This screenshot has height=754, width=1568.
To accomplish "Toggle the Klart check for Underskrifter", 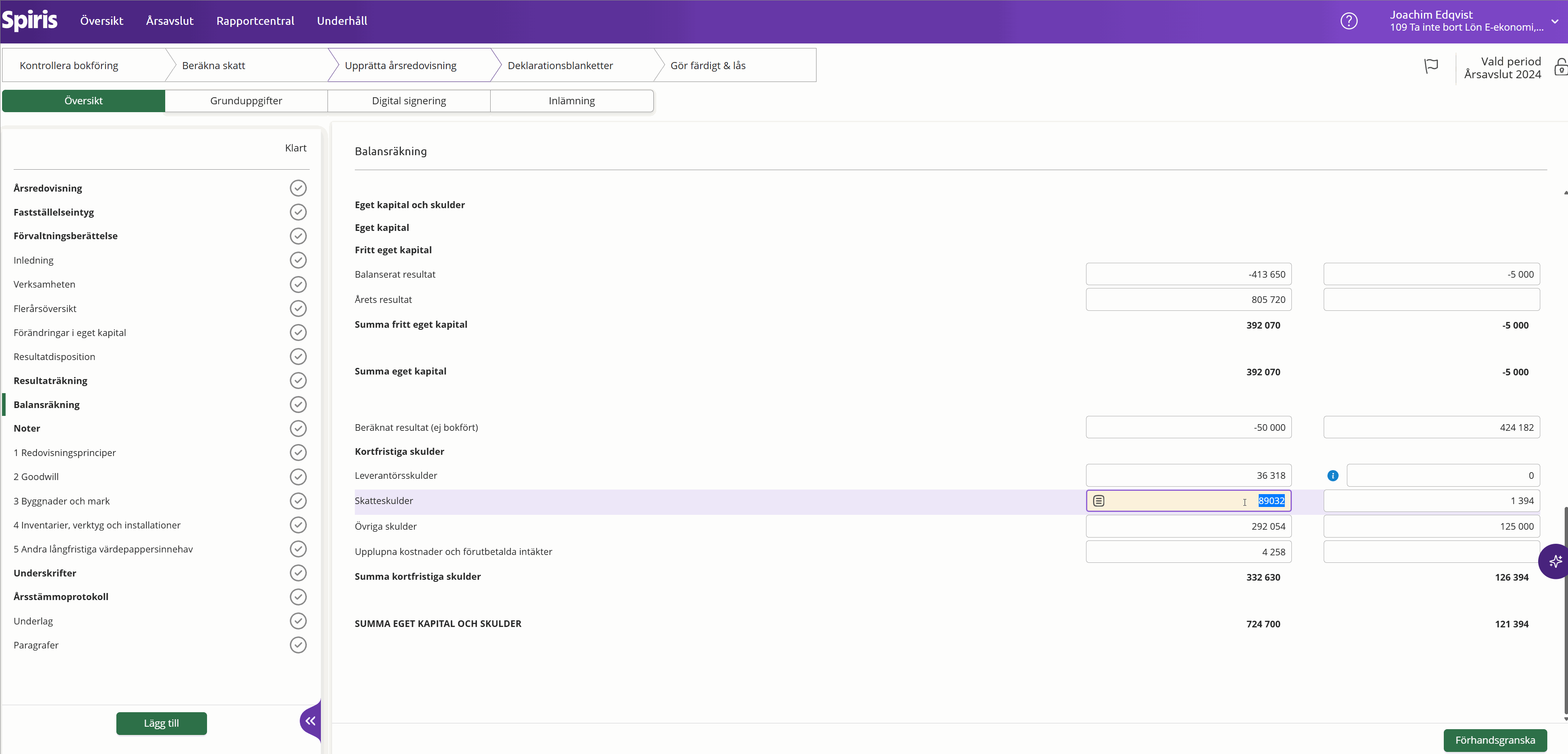I will [298, 573].
